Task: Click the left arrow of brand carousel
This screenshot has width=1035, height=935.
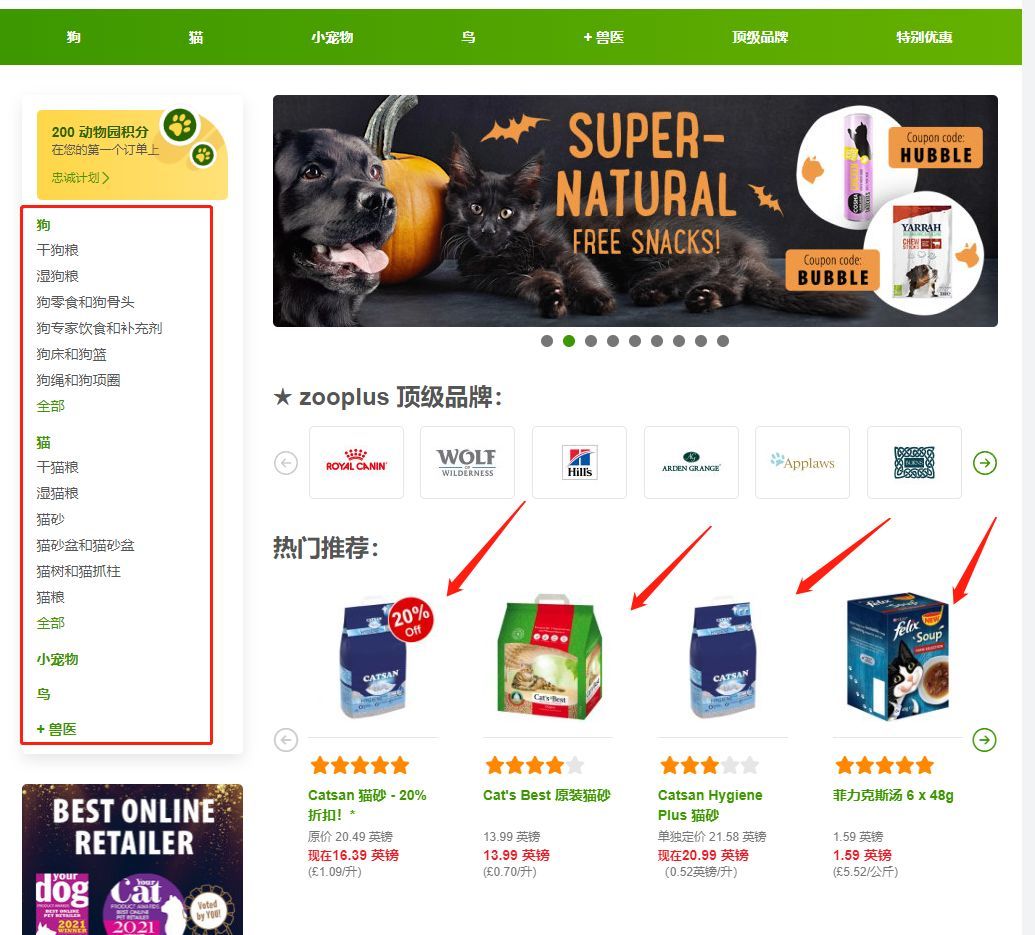Action: (286, 463)
